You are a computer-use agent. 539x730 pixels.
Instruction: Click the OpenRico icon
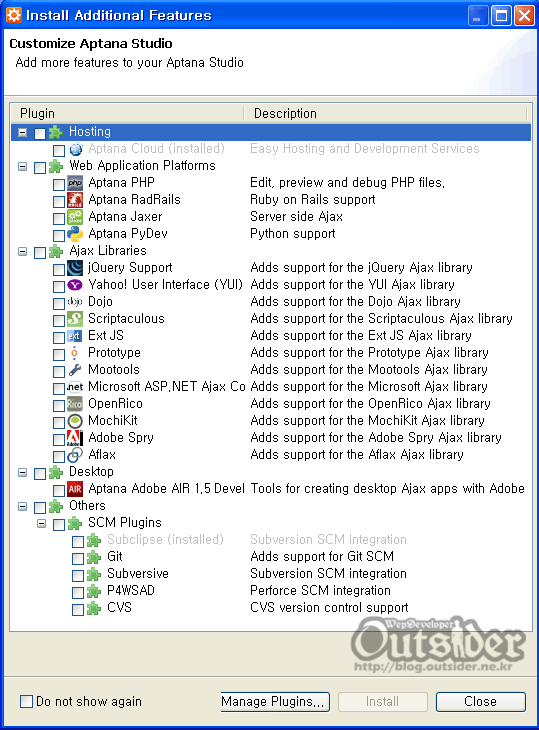point(75,404)
